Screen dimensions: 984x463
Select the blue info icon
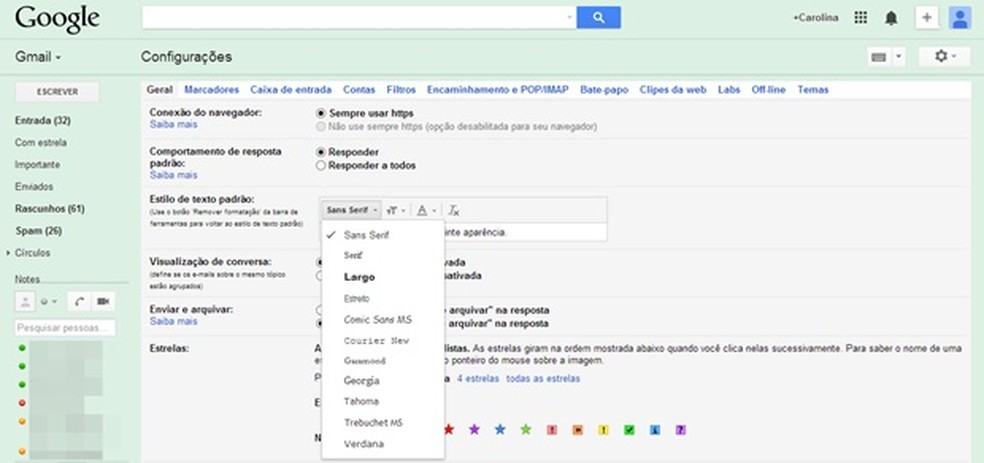655,430
